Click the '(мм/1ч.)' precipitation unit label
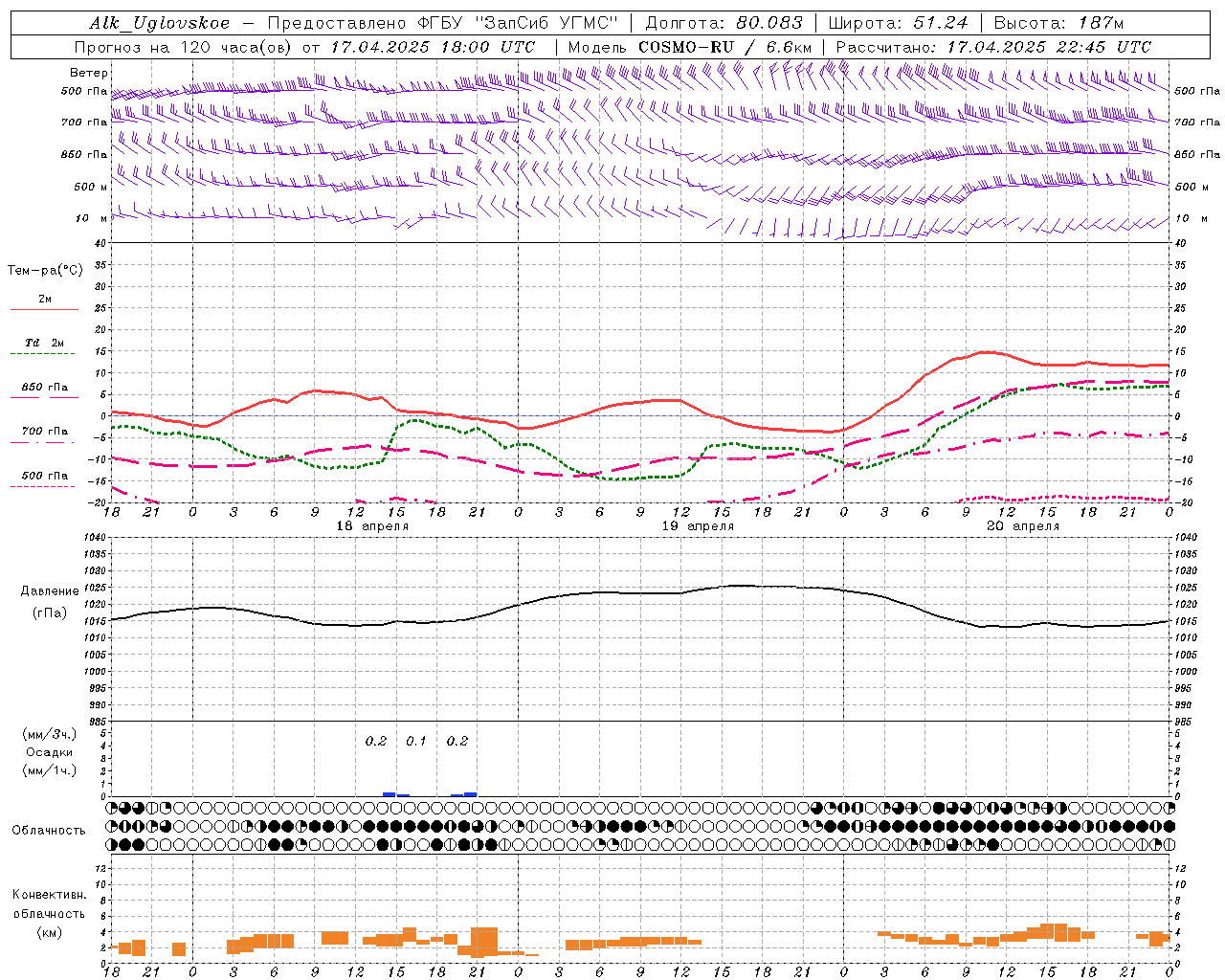This screenshot has height=980, width=1225. (50, 770)
